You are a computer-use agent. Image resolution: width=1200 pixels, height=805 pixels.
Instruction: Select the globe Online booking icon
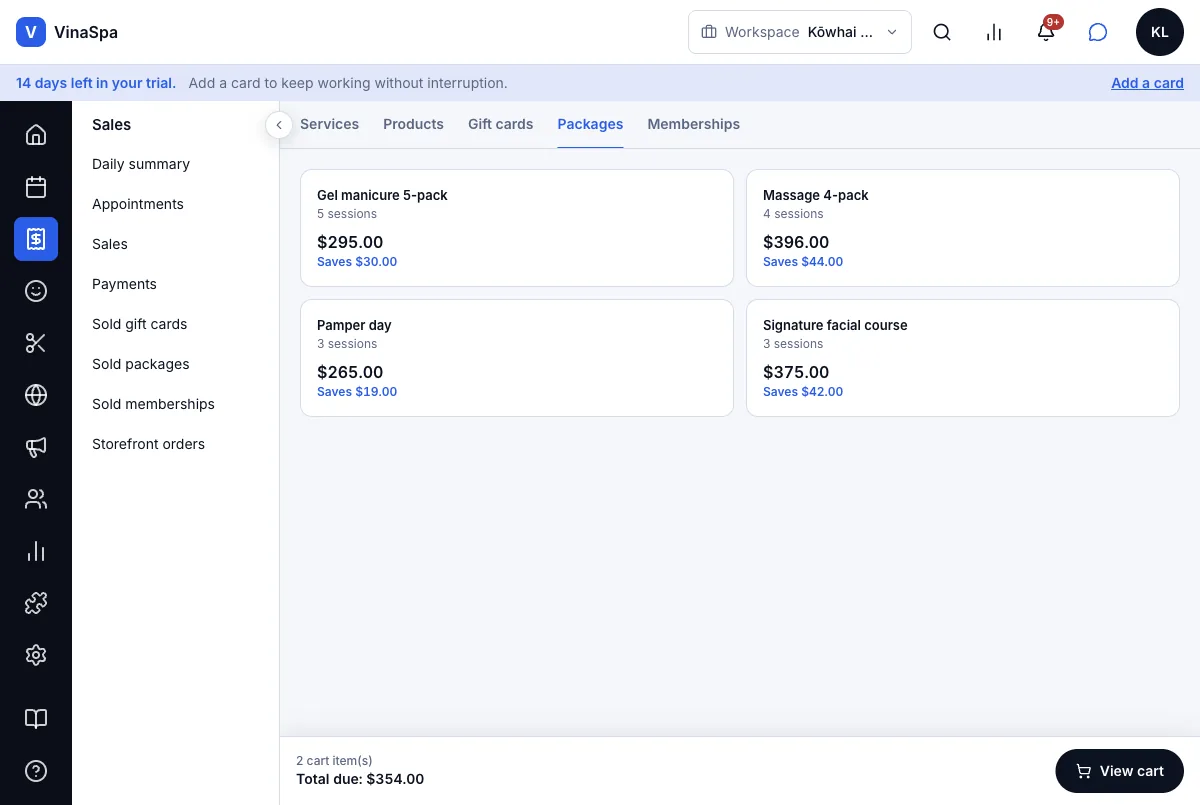point(36,395)
